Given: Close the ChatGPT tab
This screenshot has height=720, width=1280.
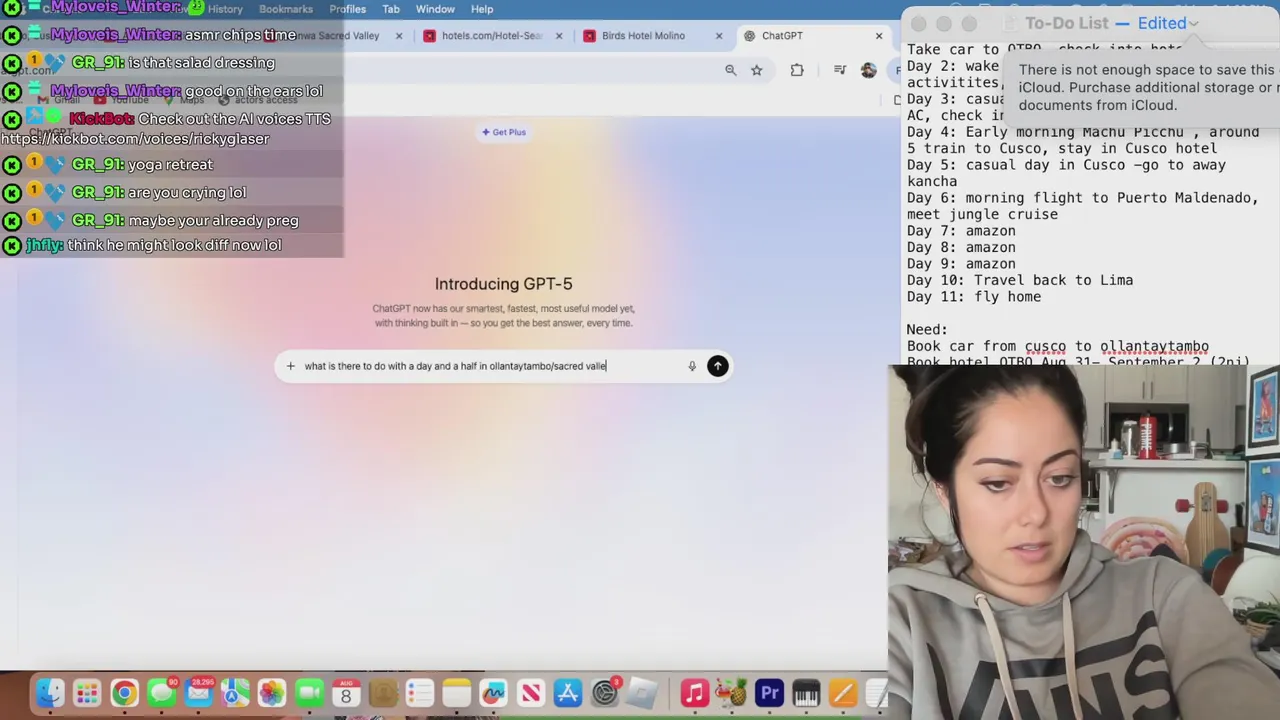Looking at the screenshot, I should (879, 36).
